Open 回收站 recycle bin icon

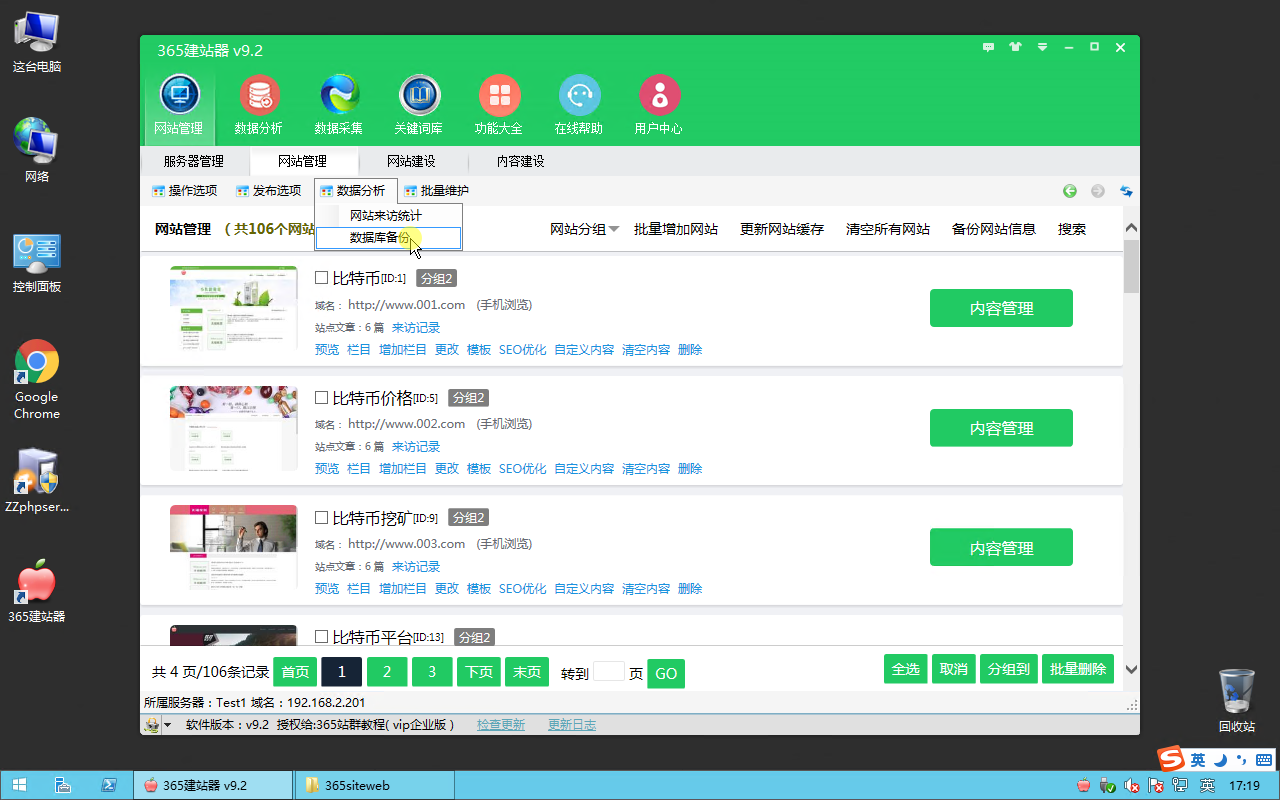[x=1237, y=701]
